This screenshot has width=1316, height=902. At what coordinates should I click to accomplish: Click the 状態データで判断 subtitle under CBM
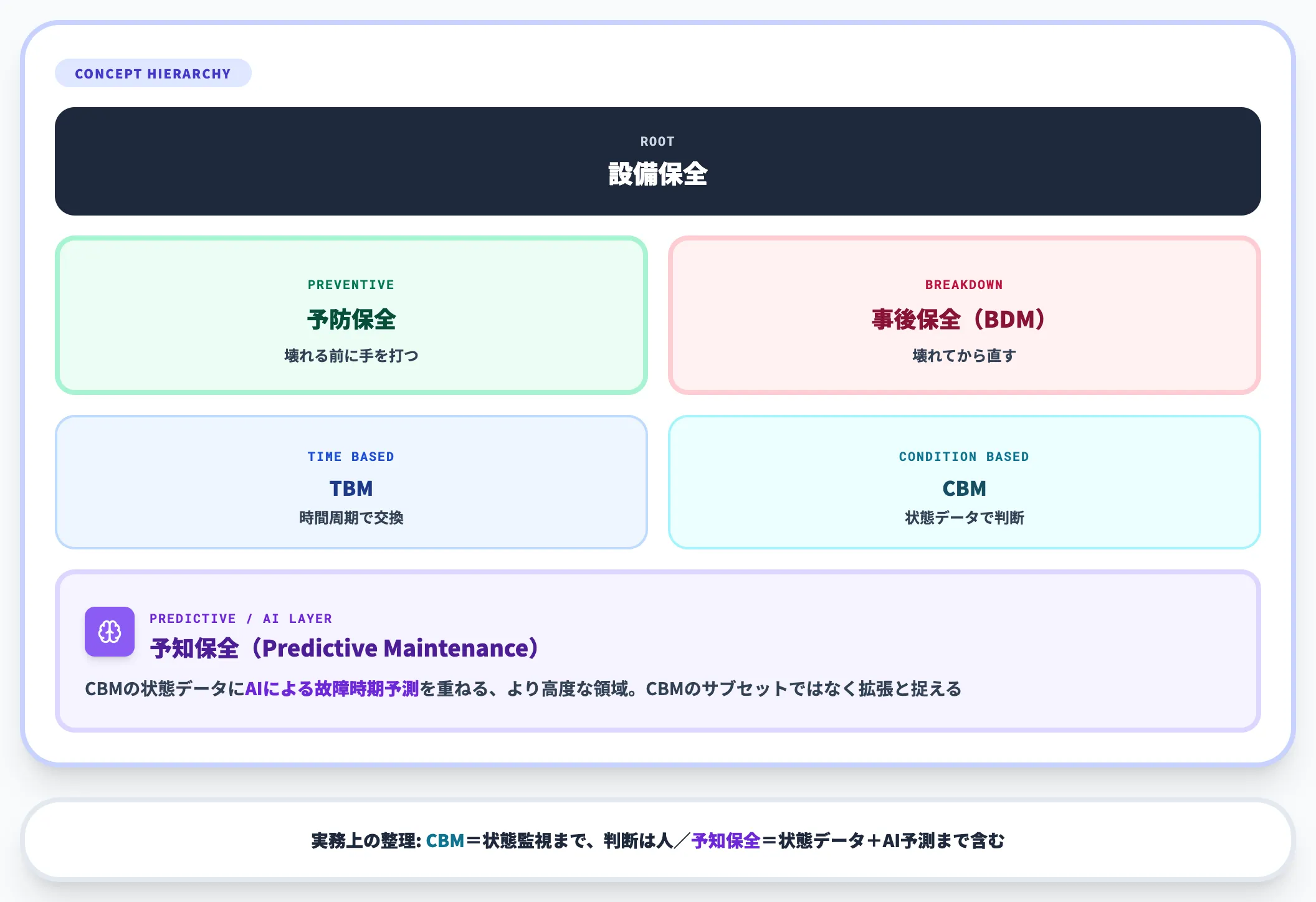pyautogui.click(x=964, y=517)
